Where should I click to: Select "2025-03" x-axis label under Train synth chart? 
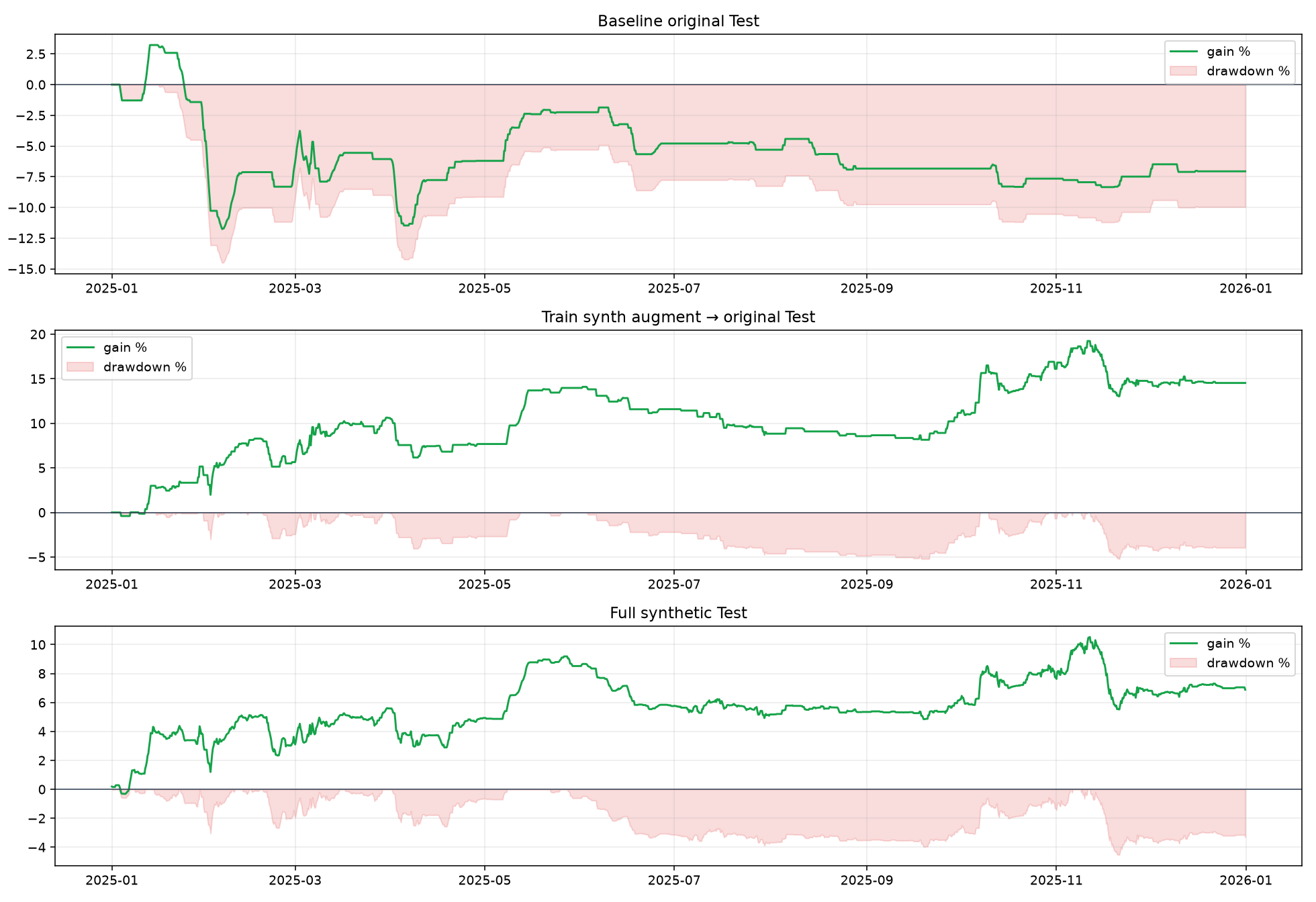295,585
